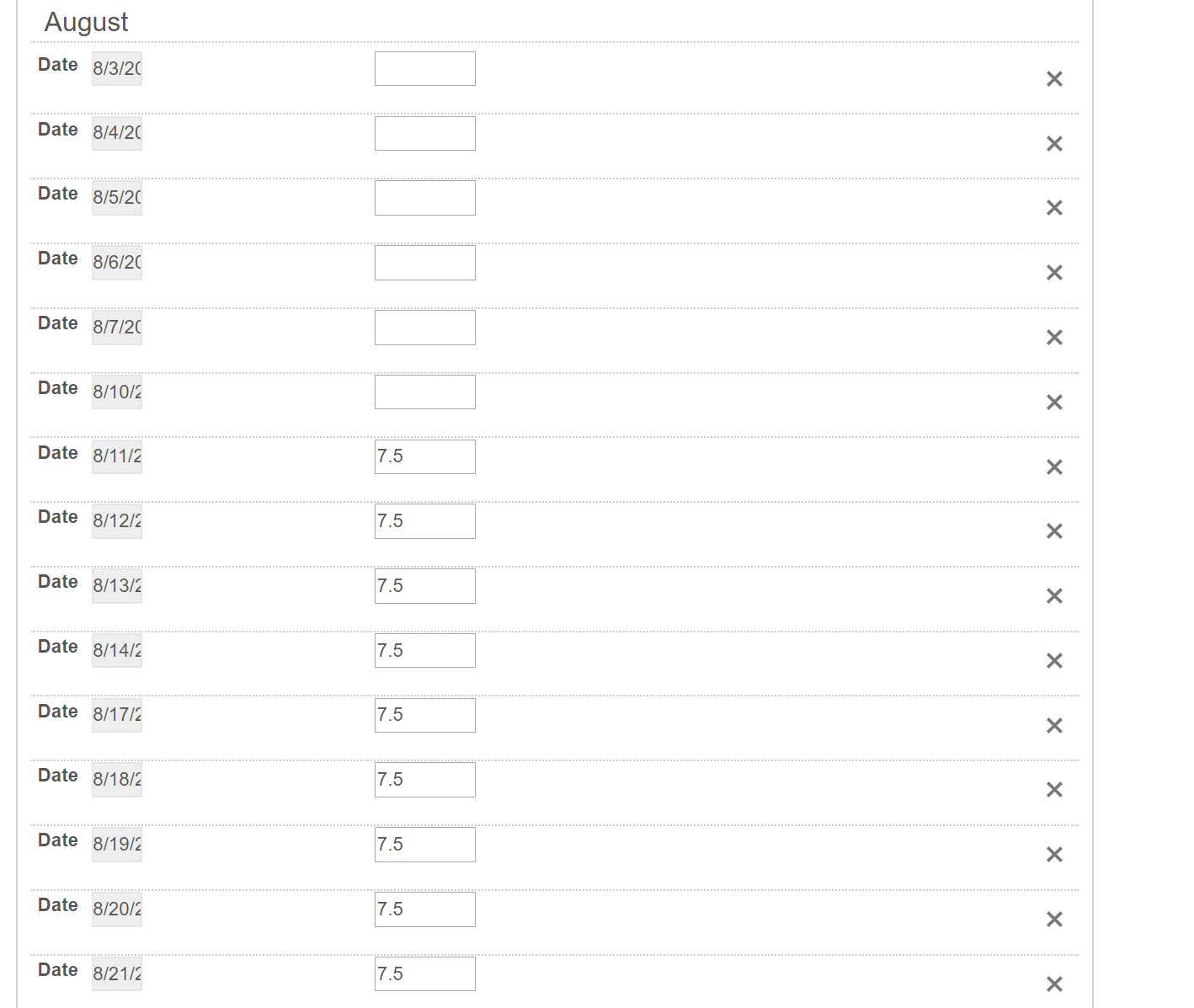Click the 8/17 hours input field

click(425, 715)
